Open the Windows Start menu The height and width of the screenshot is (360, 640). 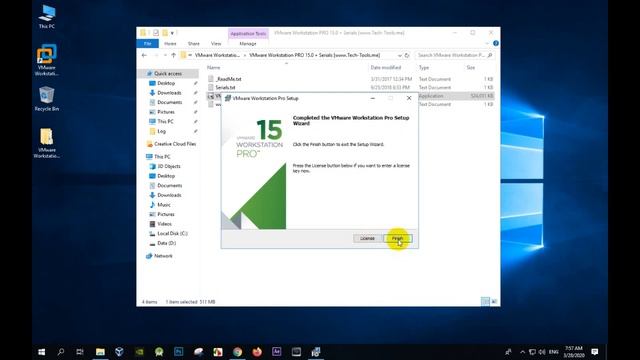(x=41, y=352)
